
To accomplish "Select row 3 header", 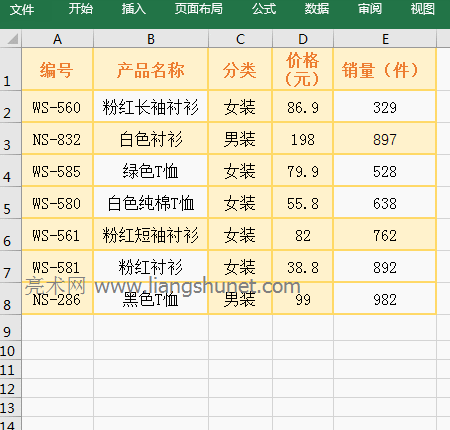I will (11, 139).
